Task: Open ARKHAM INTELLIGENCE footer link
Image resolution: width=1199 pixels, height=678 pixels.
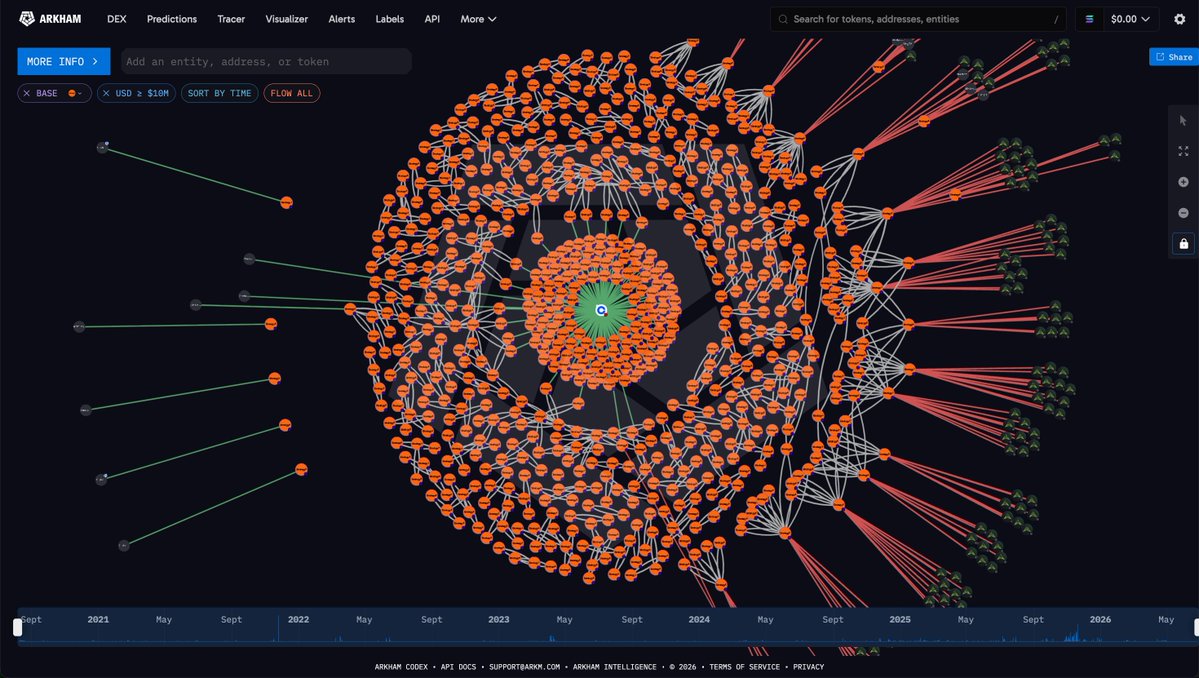Action: click(x=615, y=667)
